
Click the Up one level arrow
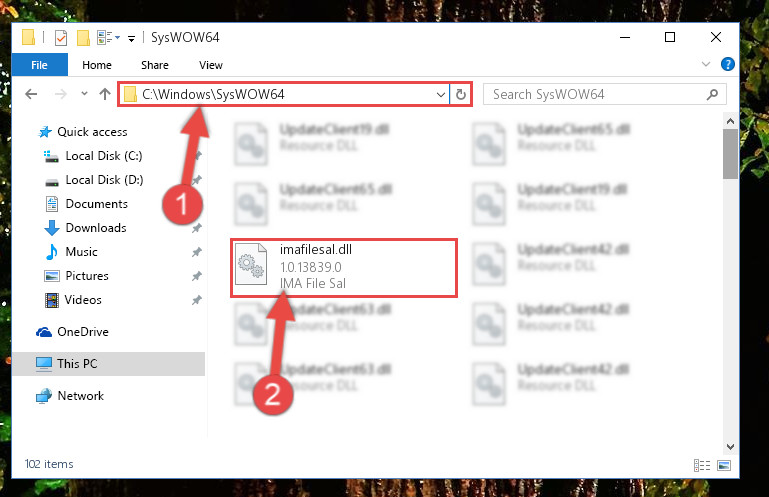point(104,94)
